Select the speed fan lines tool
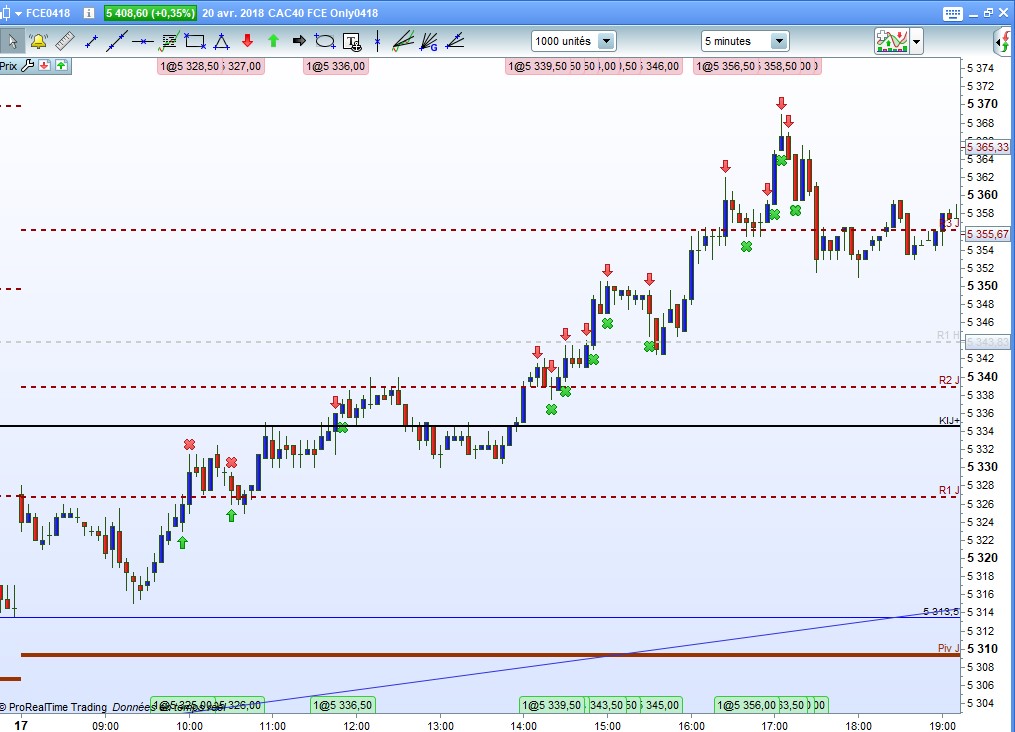The image size is (1015, 732). coord(455,41)
